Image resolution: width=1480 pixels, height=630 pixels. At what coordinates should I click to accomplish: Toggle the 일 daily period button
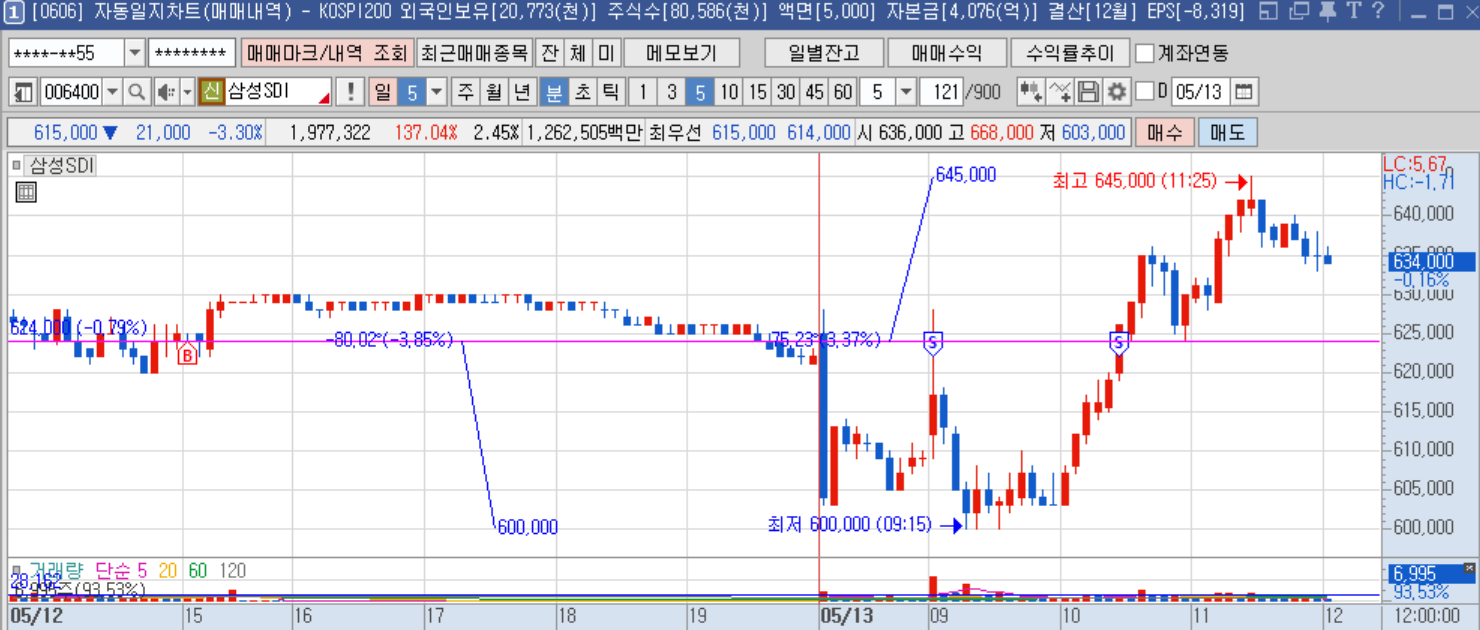tap(382, 93)
